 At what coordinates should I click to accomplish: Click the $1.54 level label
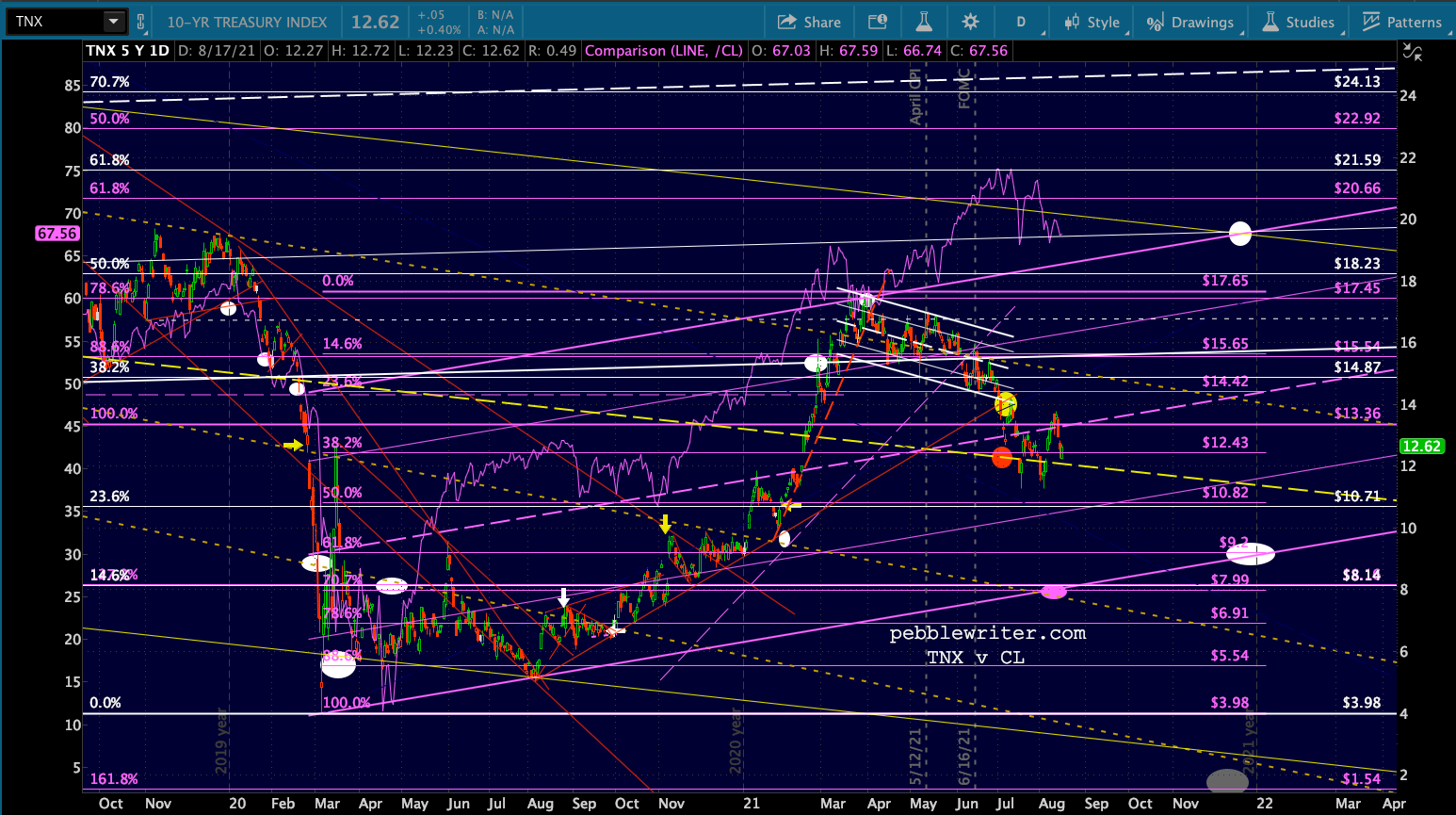[1362, 779]
